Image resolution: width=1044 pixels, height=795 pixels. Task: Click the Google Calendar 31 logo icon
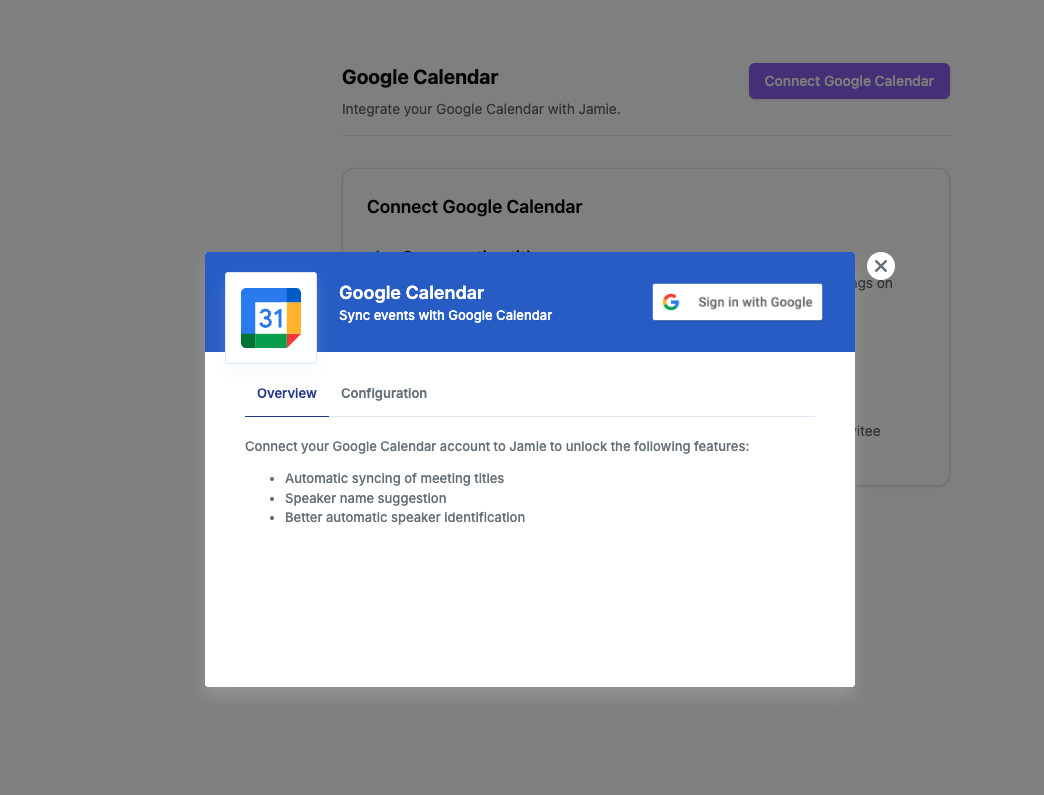[x=271, y=318]
